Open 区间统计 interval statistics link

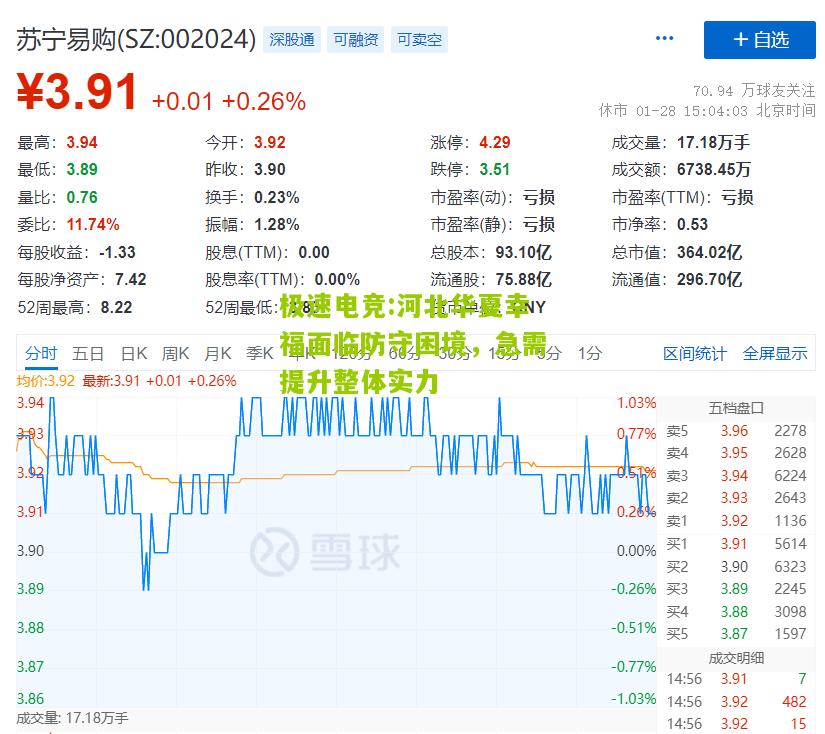tap(695, 354)
